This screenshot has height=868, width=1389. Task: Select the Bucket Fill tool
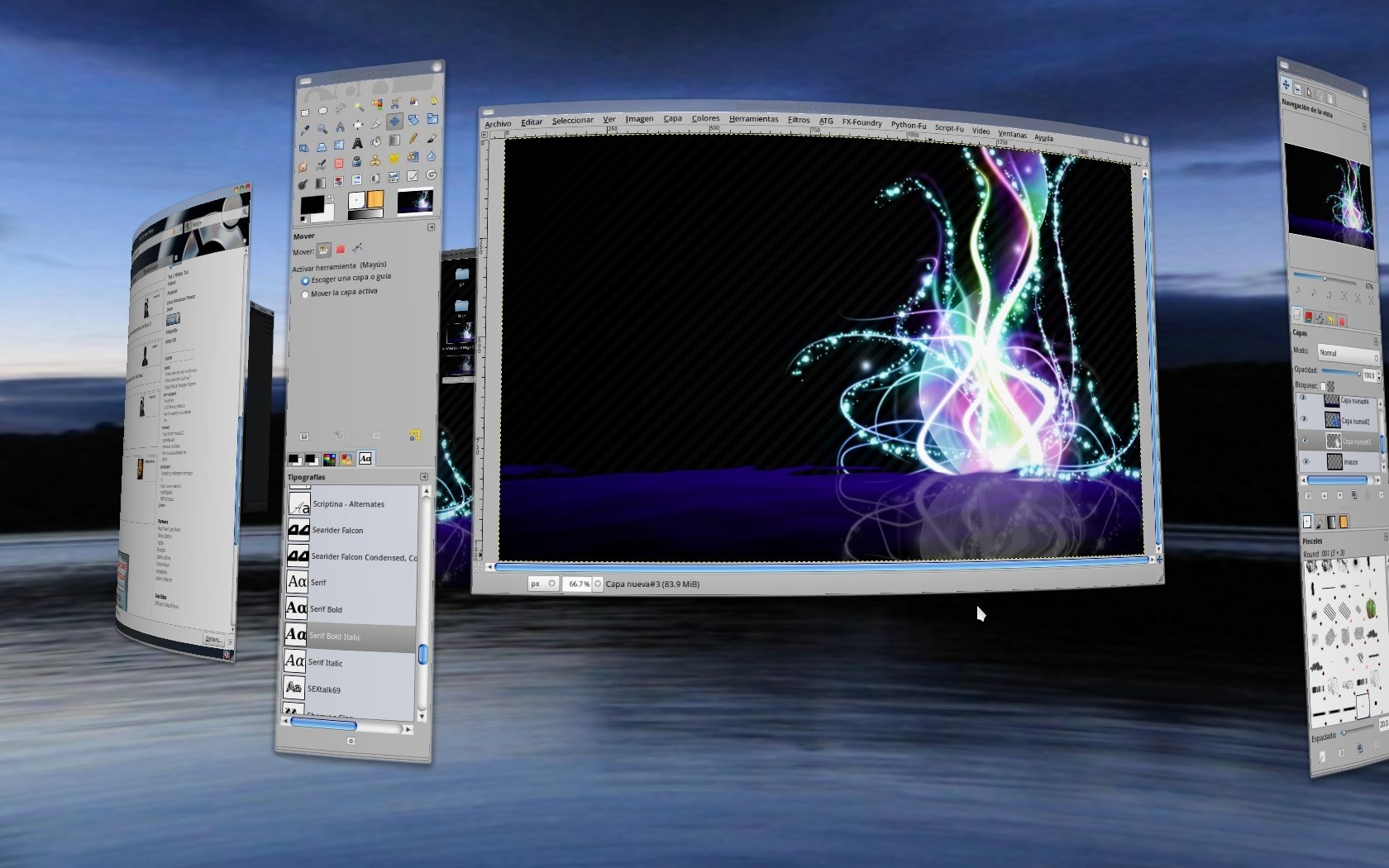pyautogui.click(x=375, y=141)
